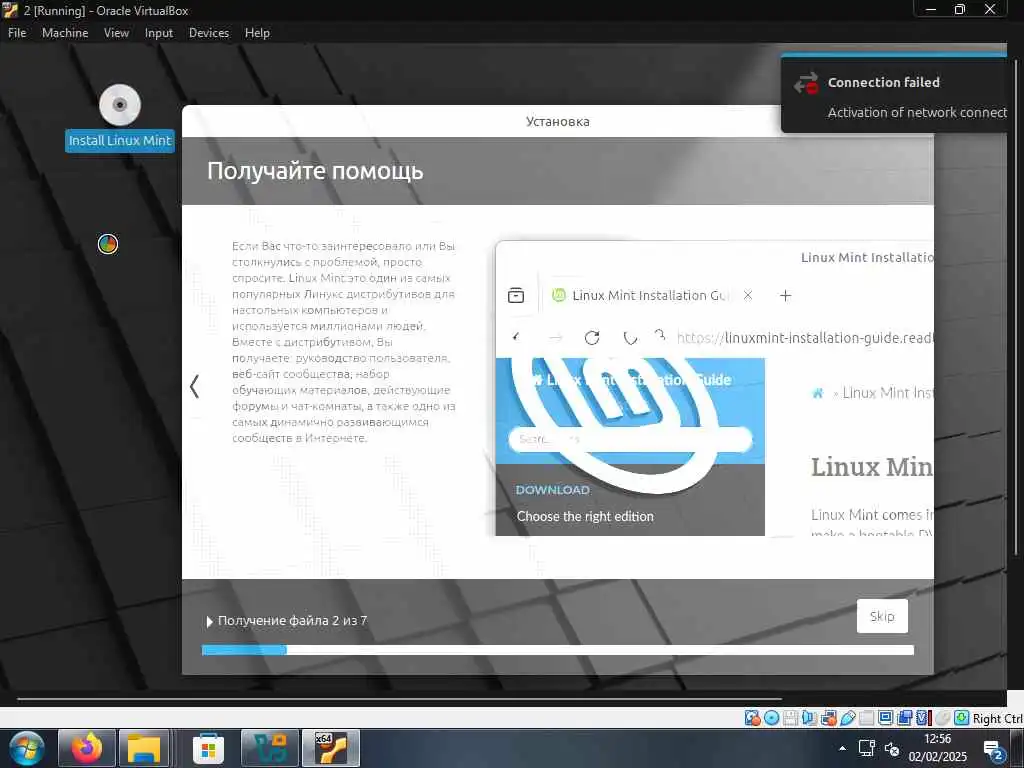
Task: Open the File menu
Action: (17, 33)
